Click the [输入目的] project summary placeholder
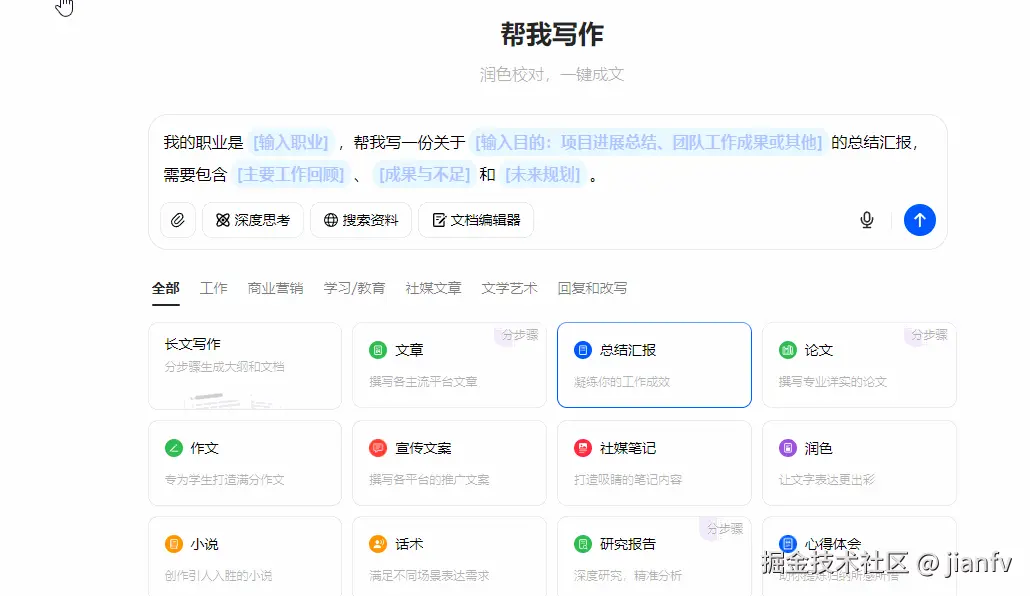The height and width of the screenshot is (596, 1030). click(648, 143)
